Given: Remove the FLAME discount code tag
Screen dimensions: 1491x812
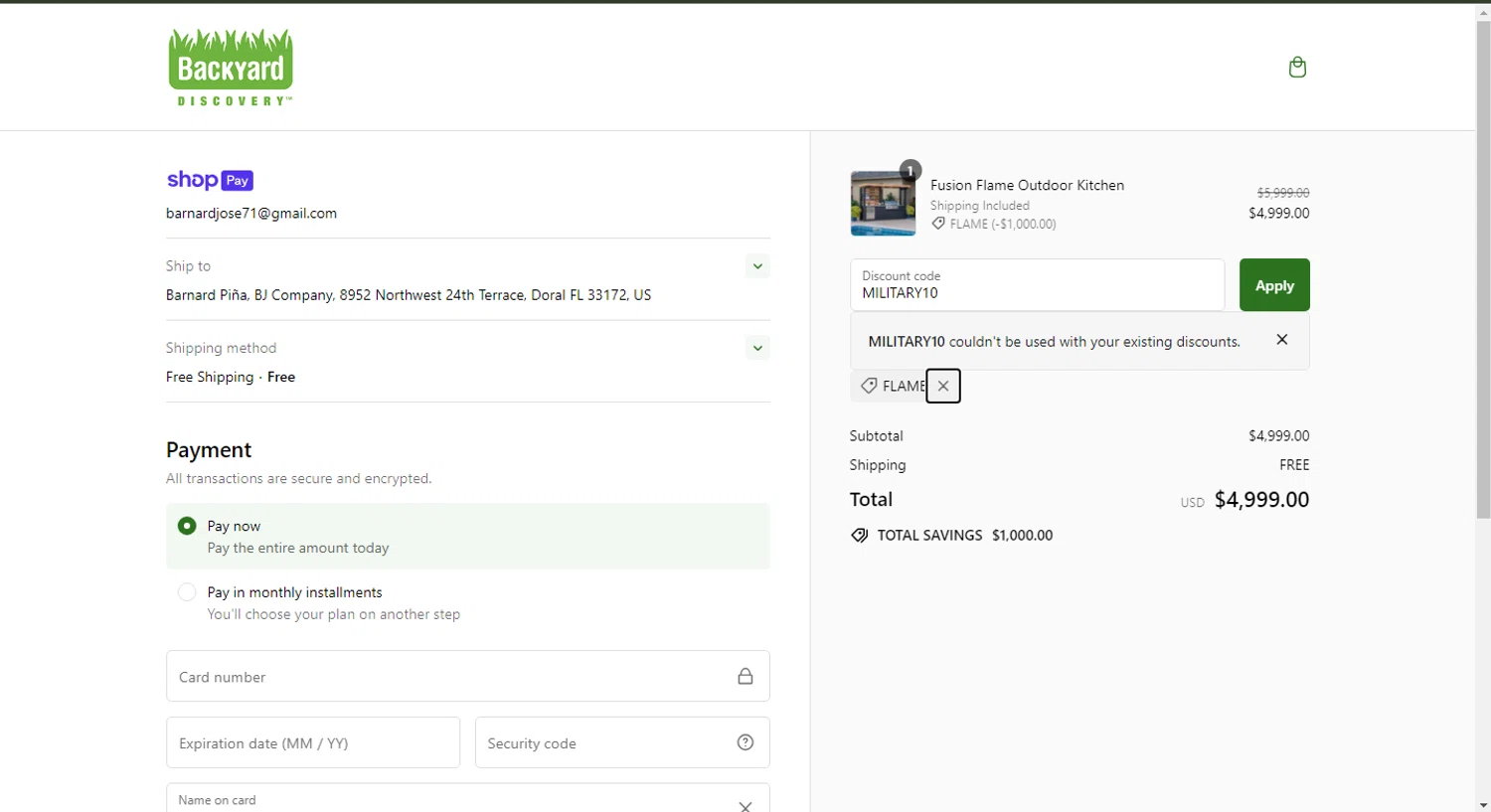Looking at the screenshot, I should [x=943, y=386].
